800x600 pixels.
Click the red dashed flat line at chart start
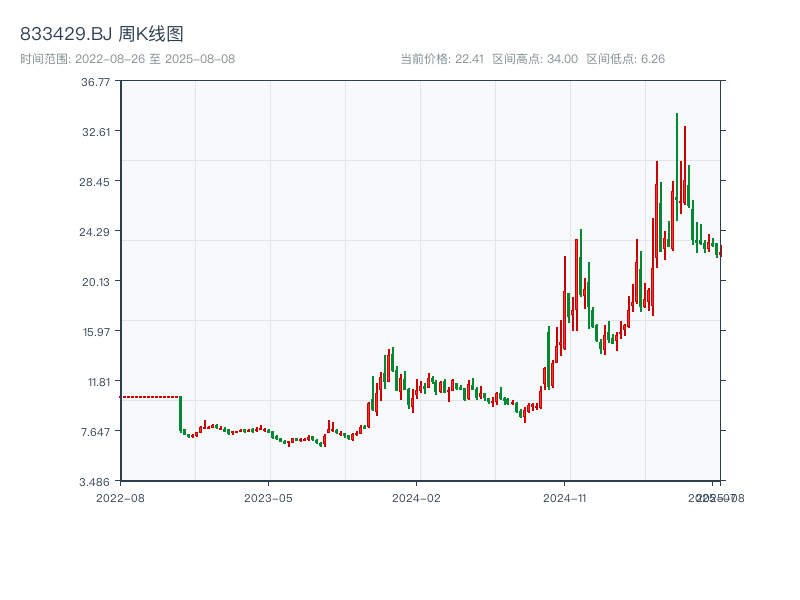(149, 397)
